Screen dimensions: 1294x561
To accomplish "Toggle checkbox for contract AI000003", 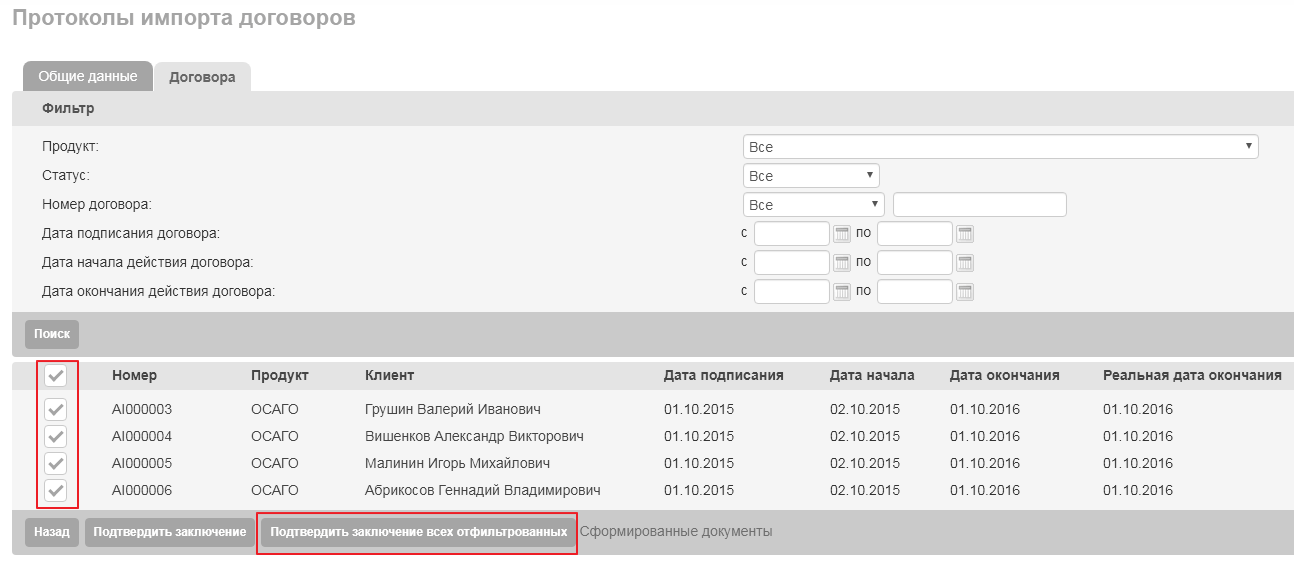I will coord(56,409).
